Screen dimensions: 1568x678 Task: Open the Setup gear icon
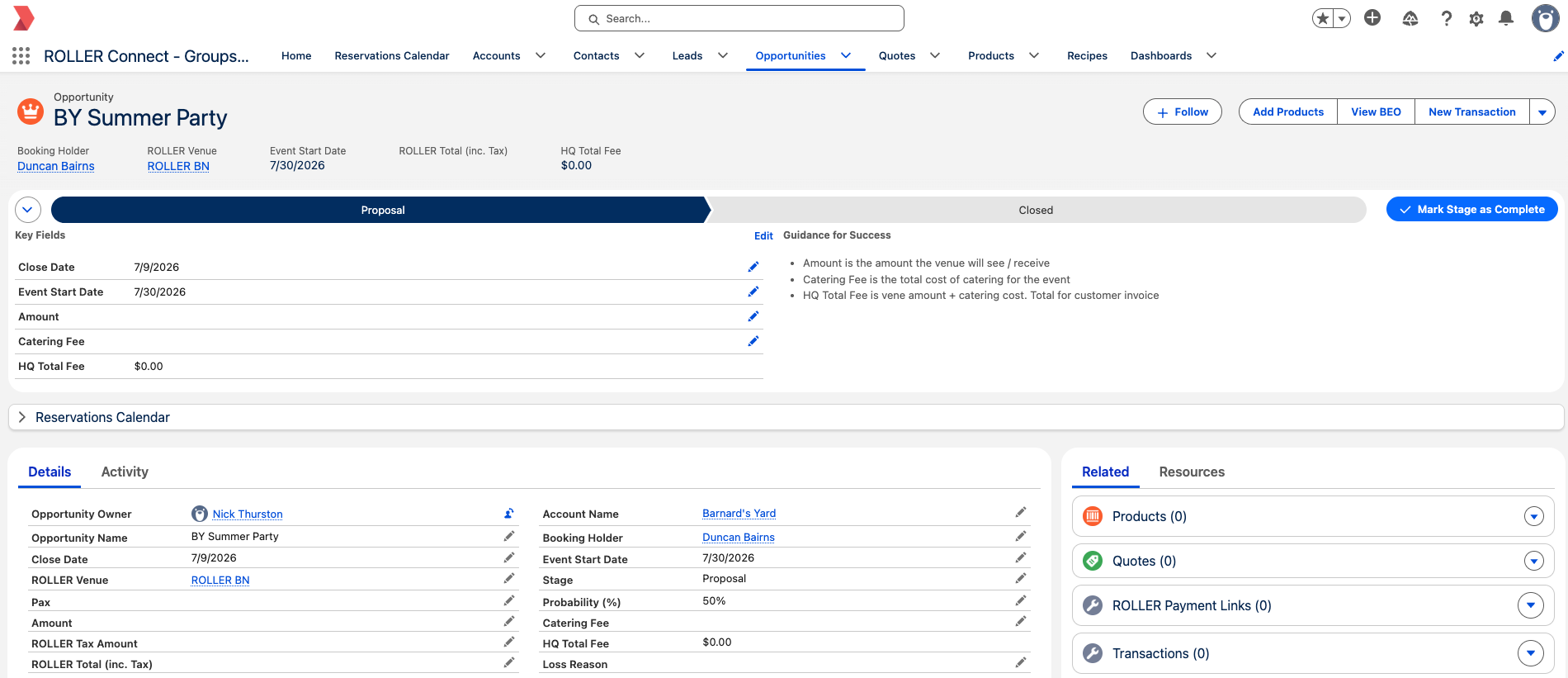point(1476,18)
